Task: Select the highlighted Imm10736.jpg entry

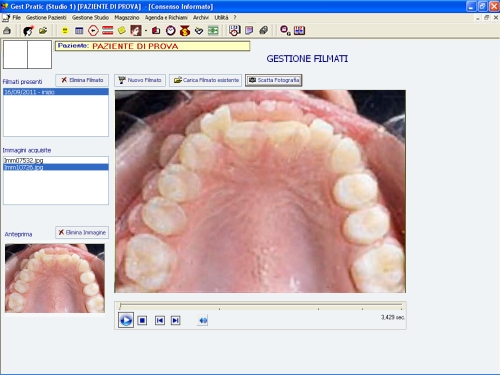Action: pyautogui.click(x=56, y=167)
